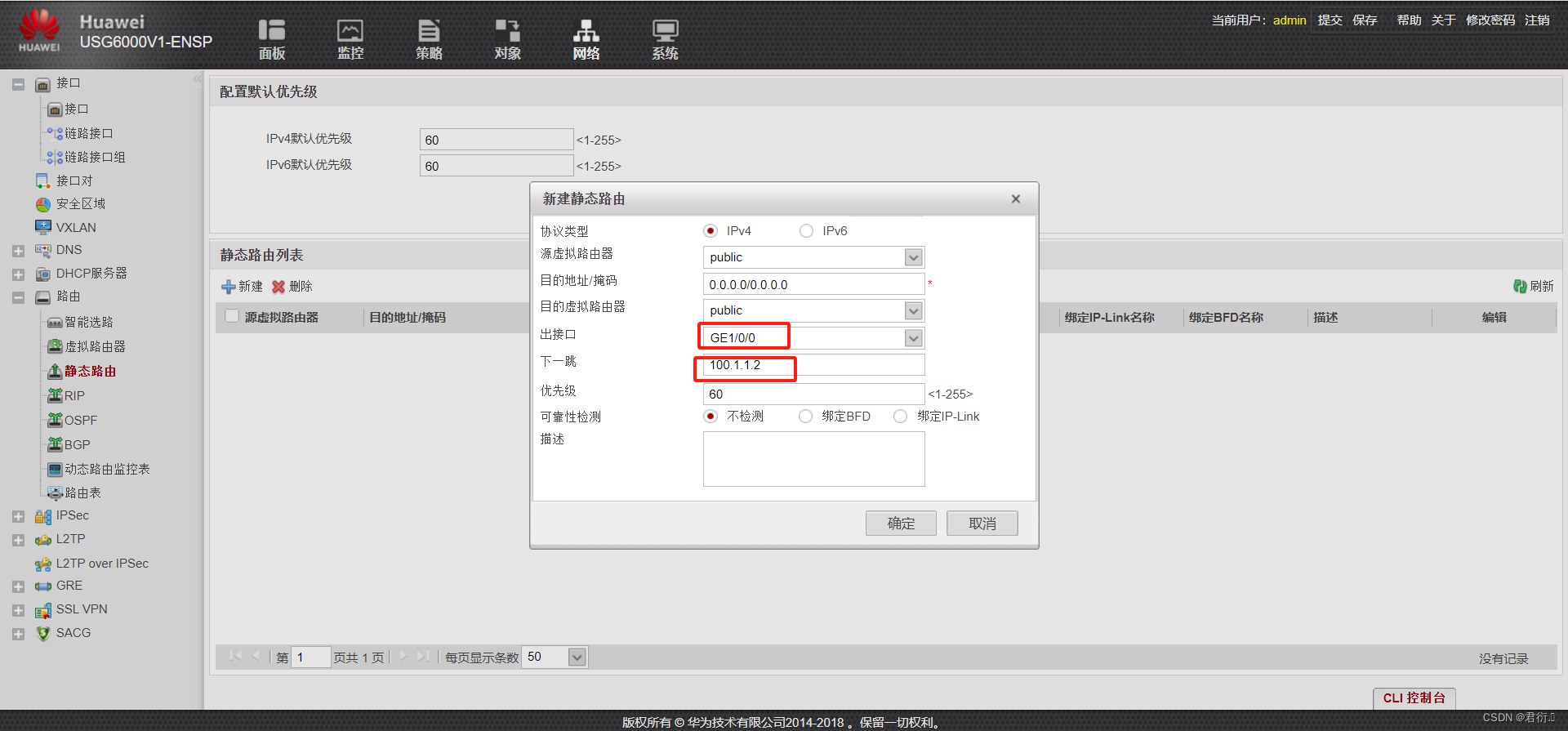Viewport: 1568px width, 731px height.
Task: Collapse the 路由 tree node
Action: click(18, 297)
